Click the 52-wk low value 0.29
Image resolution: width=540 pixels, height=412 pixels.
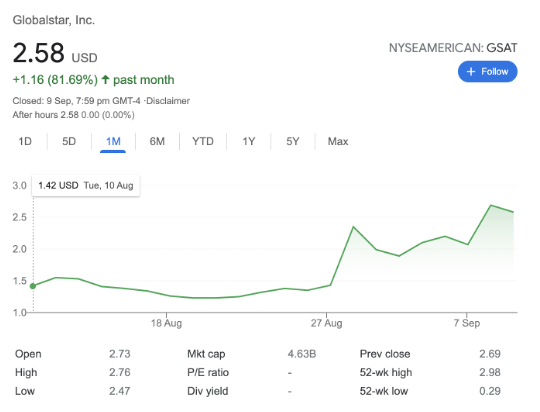click(x=490, y=391)
